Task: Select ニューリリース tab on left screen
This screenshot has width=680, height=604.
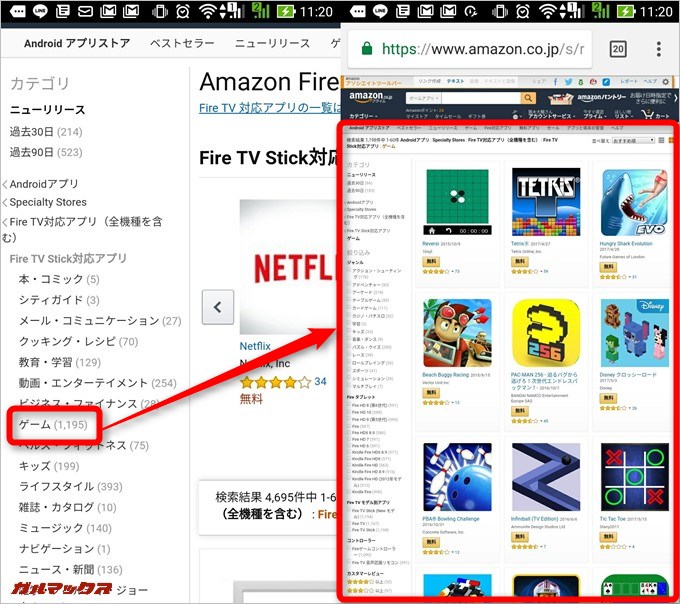Action: [272, 43]
